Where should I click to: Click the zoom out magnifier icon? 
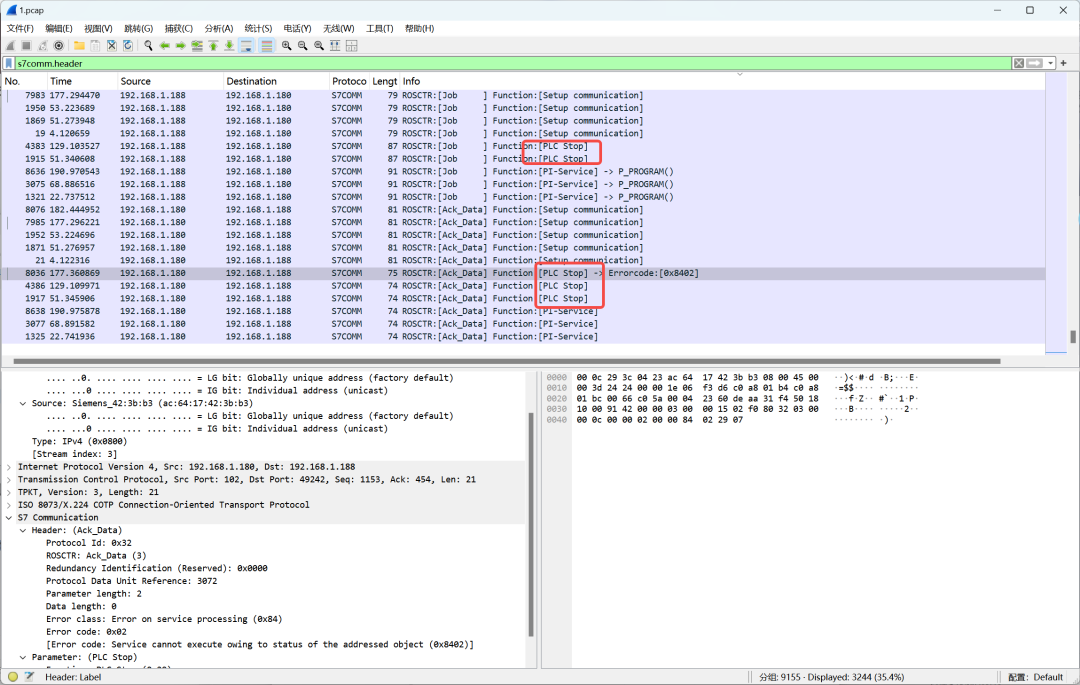(x=302, y=45)
